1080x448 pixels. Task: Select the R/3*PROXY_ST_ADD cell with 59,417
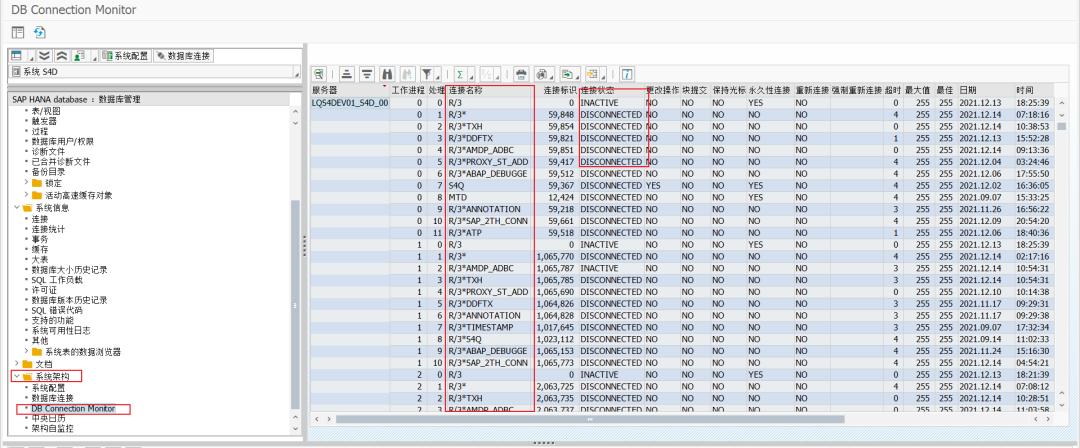coord(490,161)
